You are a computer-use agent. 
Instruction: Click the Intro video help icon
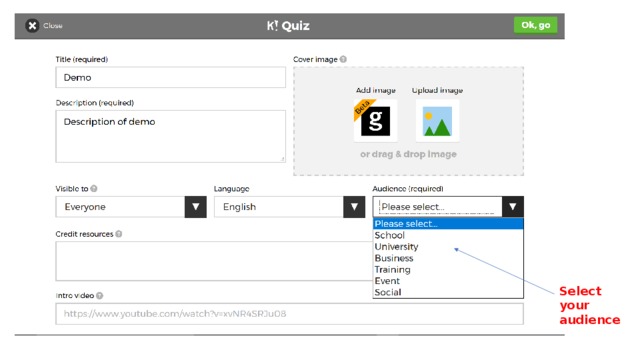[x=100, y=296]
